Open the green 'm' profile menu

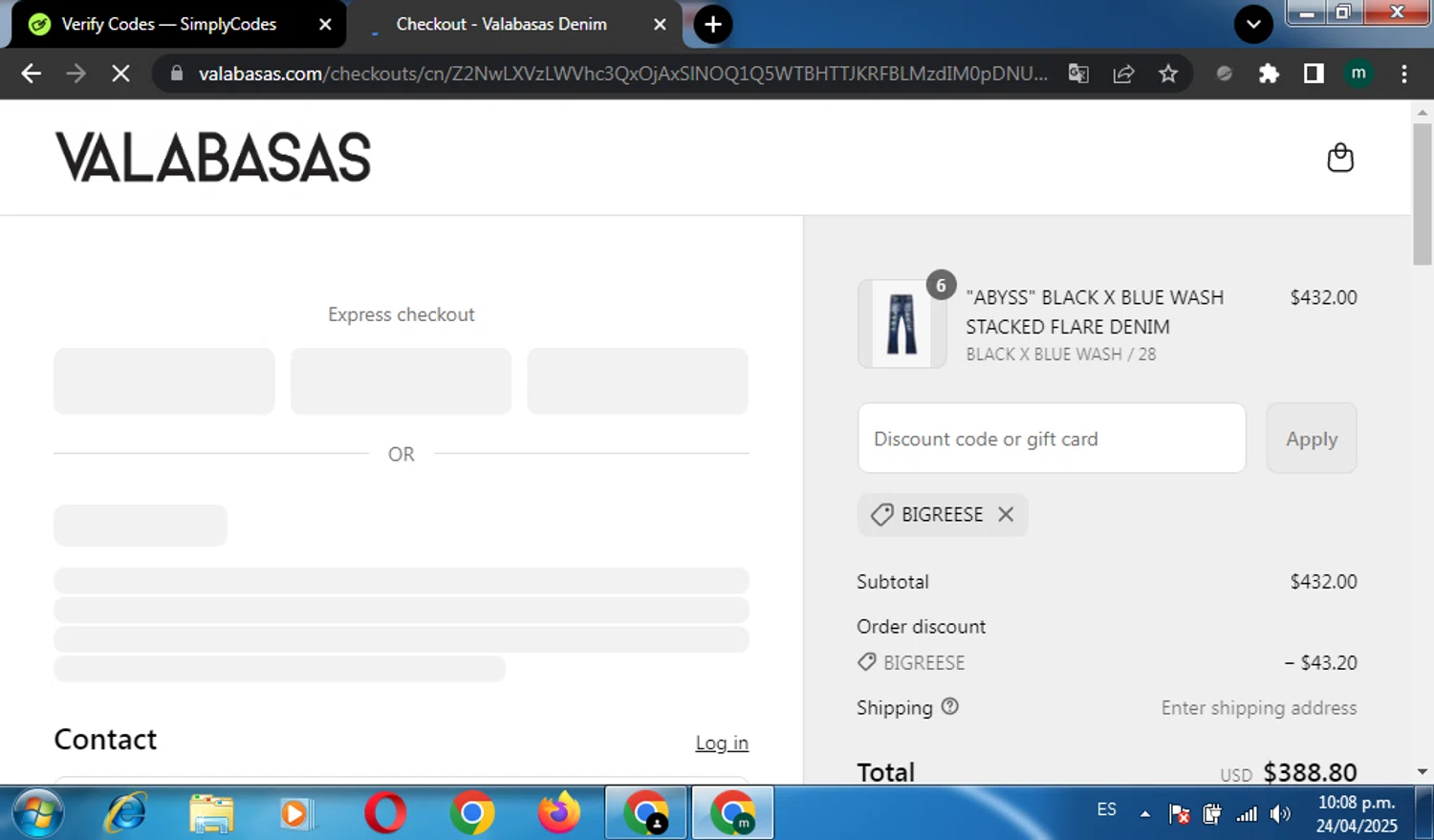pyautogui.click(x=1358, y=74)
